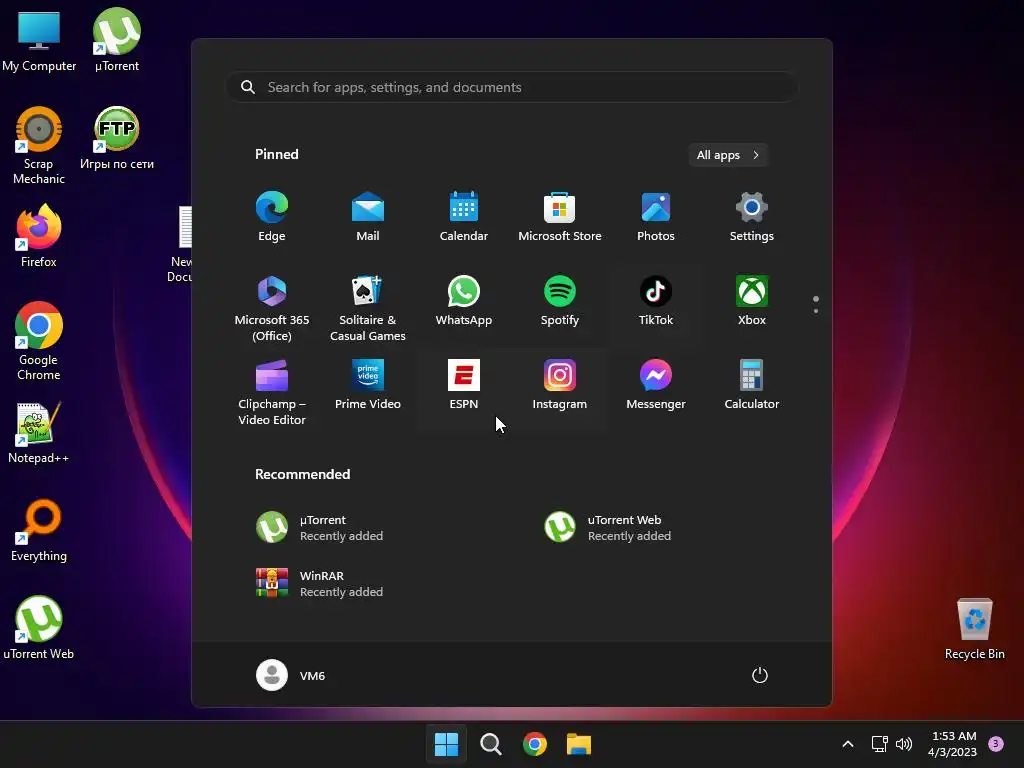1024x768 pixels.
Task: Open the clock showing 1:53 AM
Action: click(953, 744)
